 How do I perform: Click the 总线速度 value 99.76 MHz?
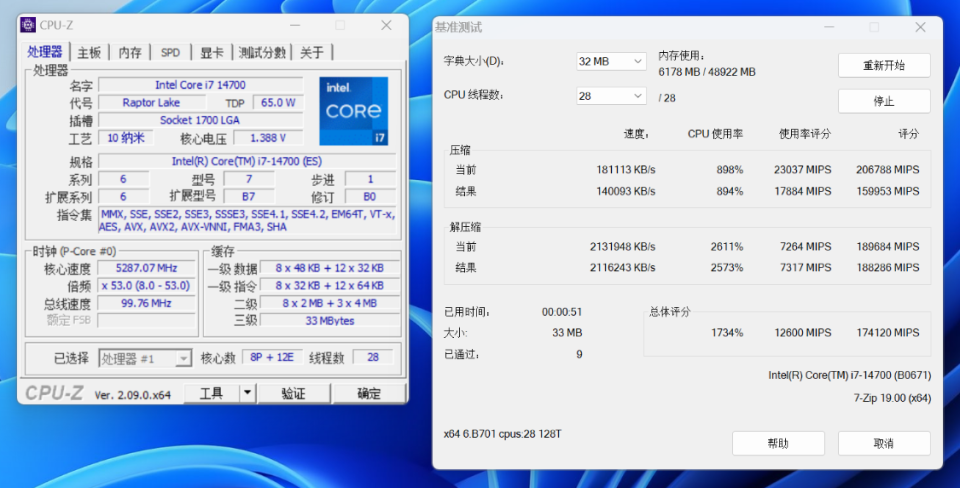[x=146, y=303]
